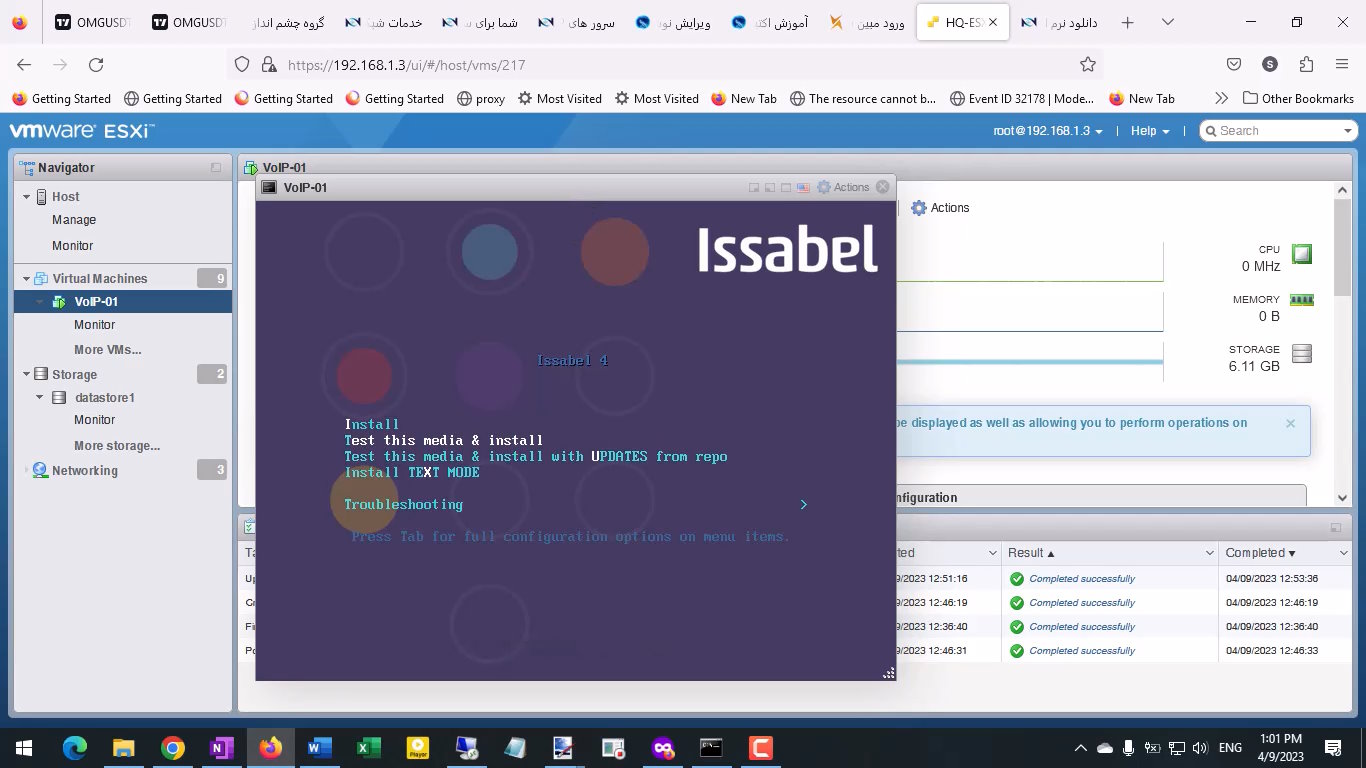Open Microsoft Edge from the taskbar
Viewport: 1366px width, 768px height.
[74, 747]
